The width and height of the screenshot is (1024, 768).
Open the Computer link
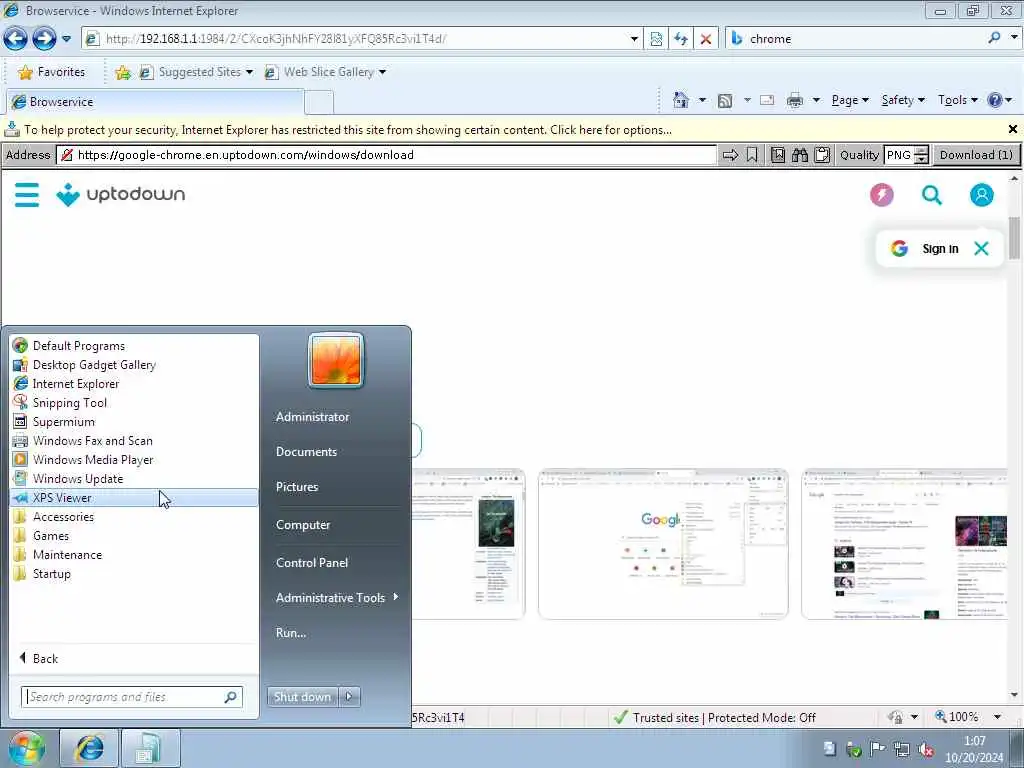pyautogui.click(x=302, y=524)
